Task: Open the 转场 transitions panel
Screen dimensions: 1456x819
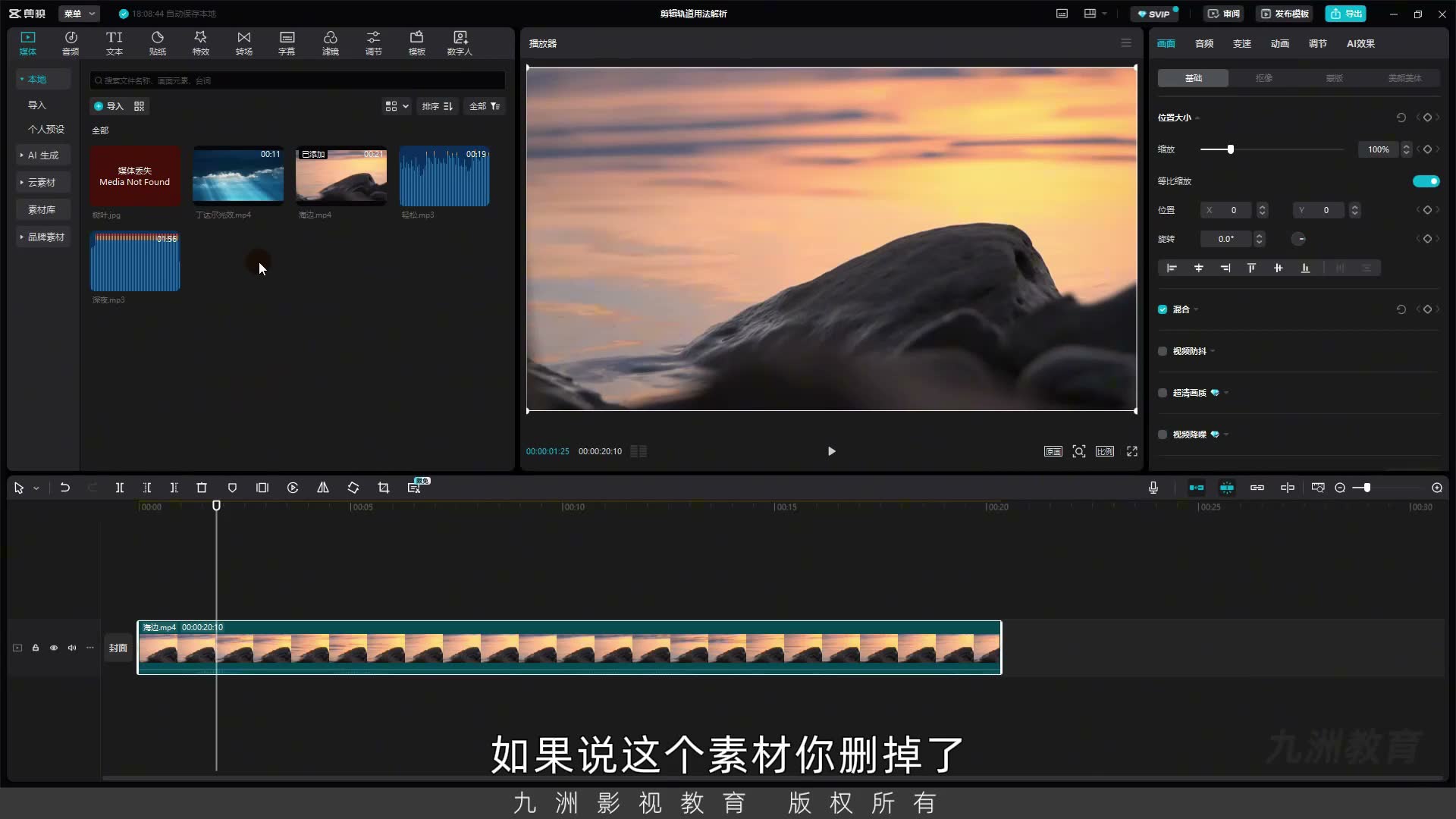Action: point(244,43)
